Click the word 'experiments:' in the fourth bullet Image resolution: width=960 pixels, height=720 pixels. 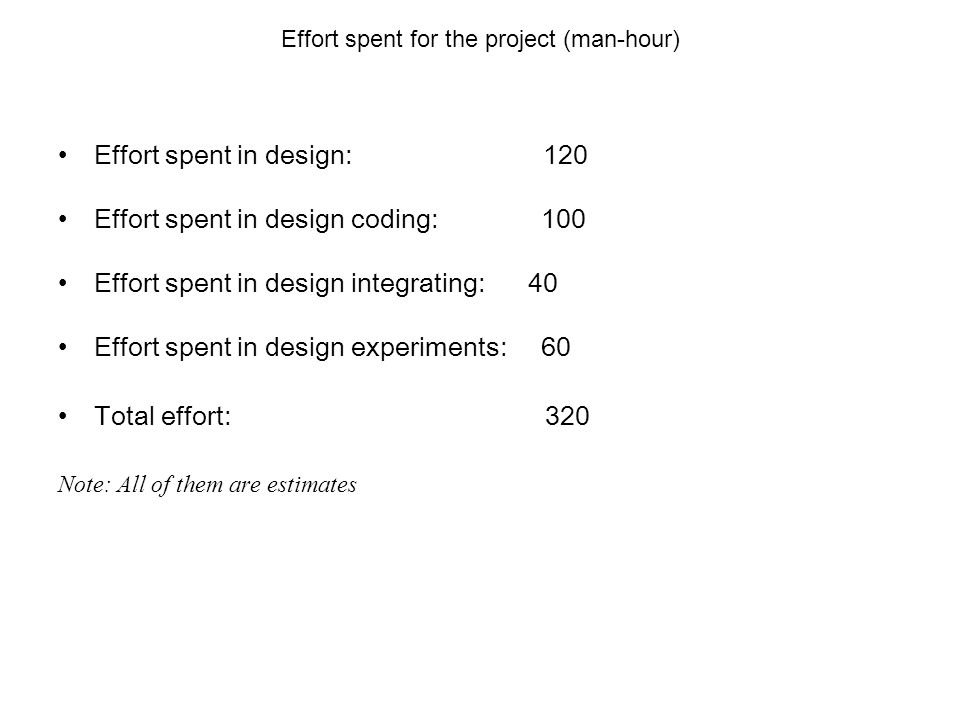point(429,349)
